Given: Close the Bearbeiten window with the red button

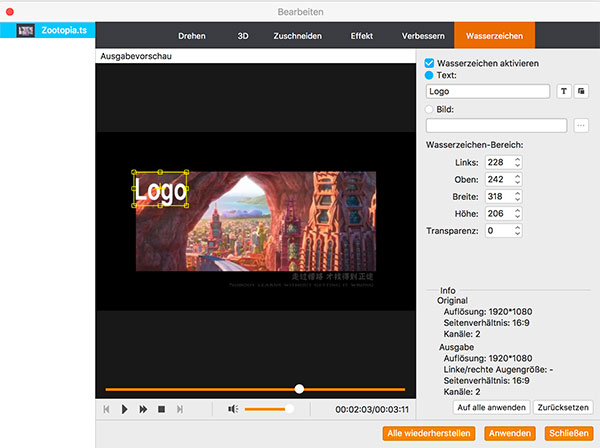Looking at the screenshot, I should (x=10, y=12).
